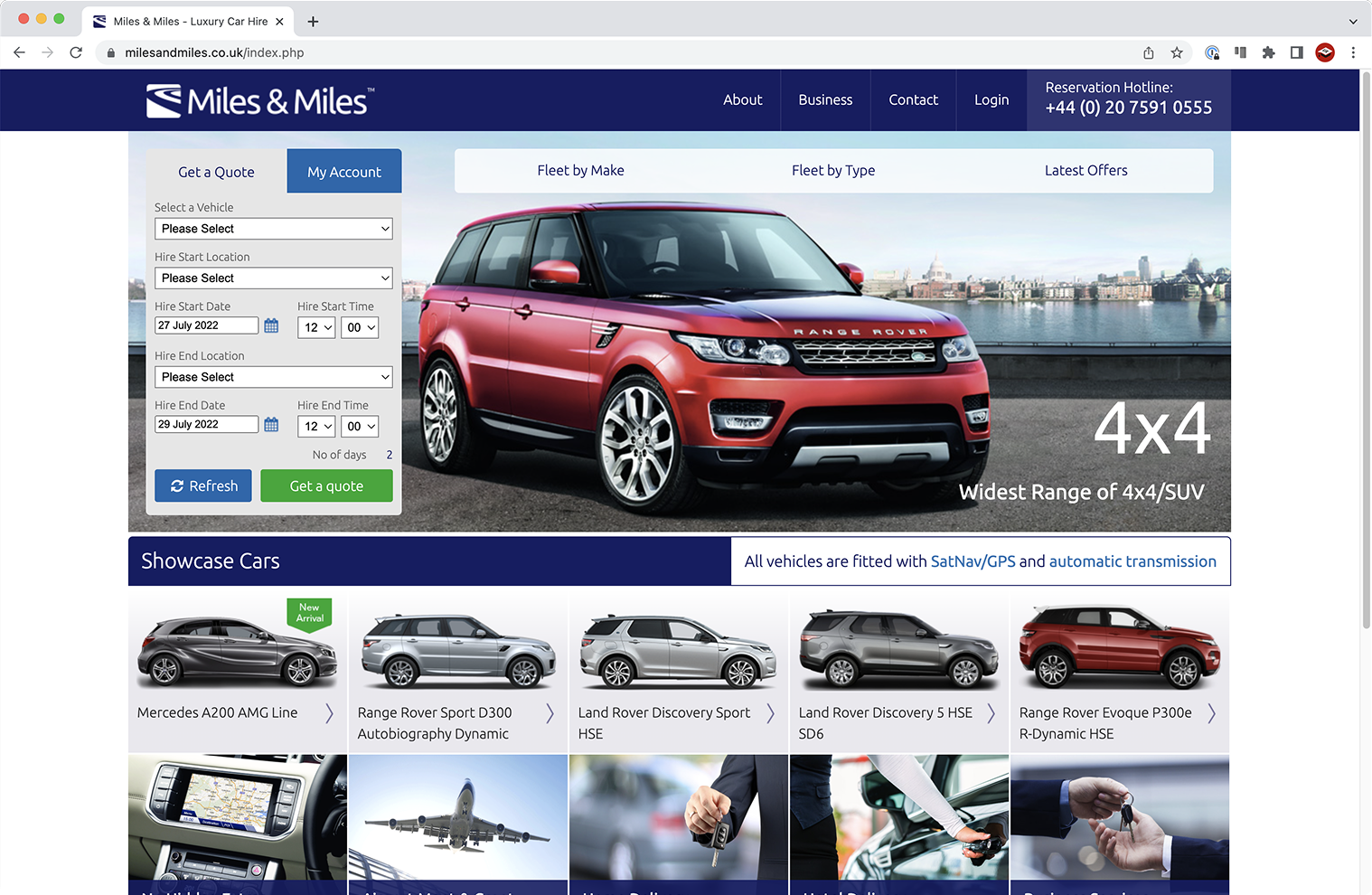This screenshot has height=895, width=1372.
Task: Switch to the Get a Quote tab
Action: (x=216, y=172)
